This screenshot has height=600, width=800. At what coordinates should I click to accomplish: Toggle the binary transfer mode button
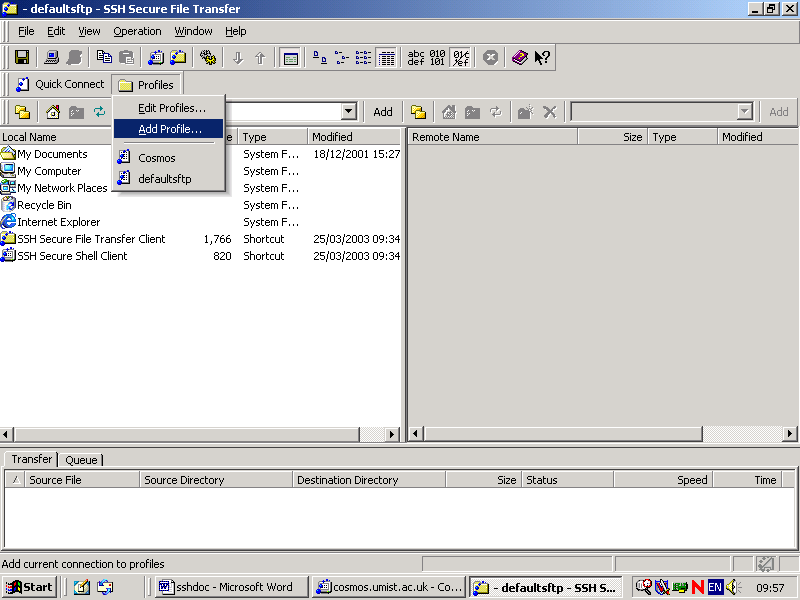[438, 58]
